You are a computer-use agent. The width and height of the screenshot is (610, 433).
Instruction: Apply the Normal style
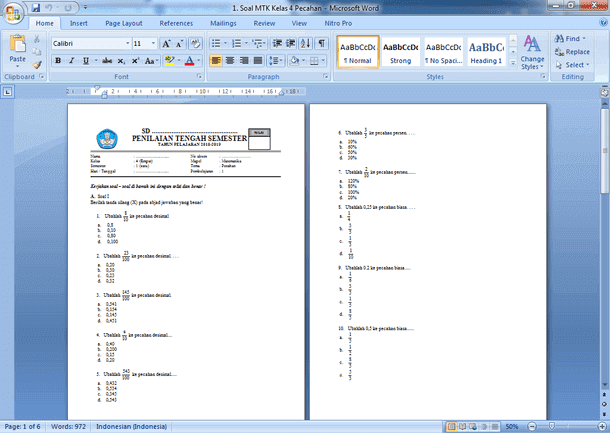(358, 52)
